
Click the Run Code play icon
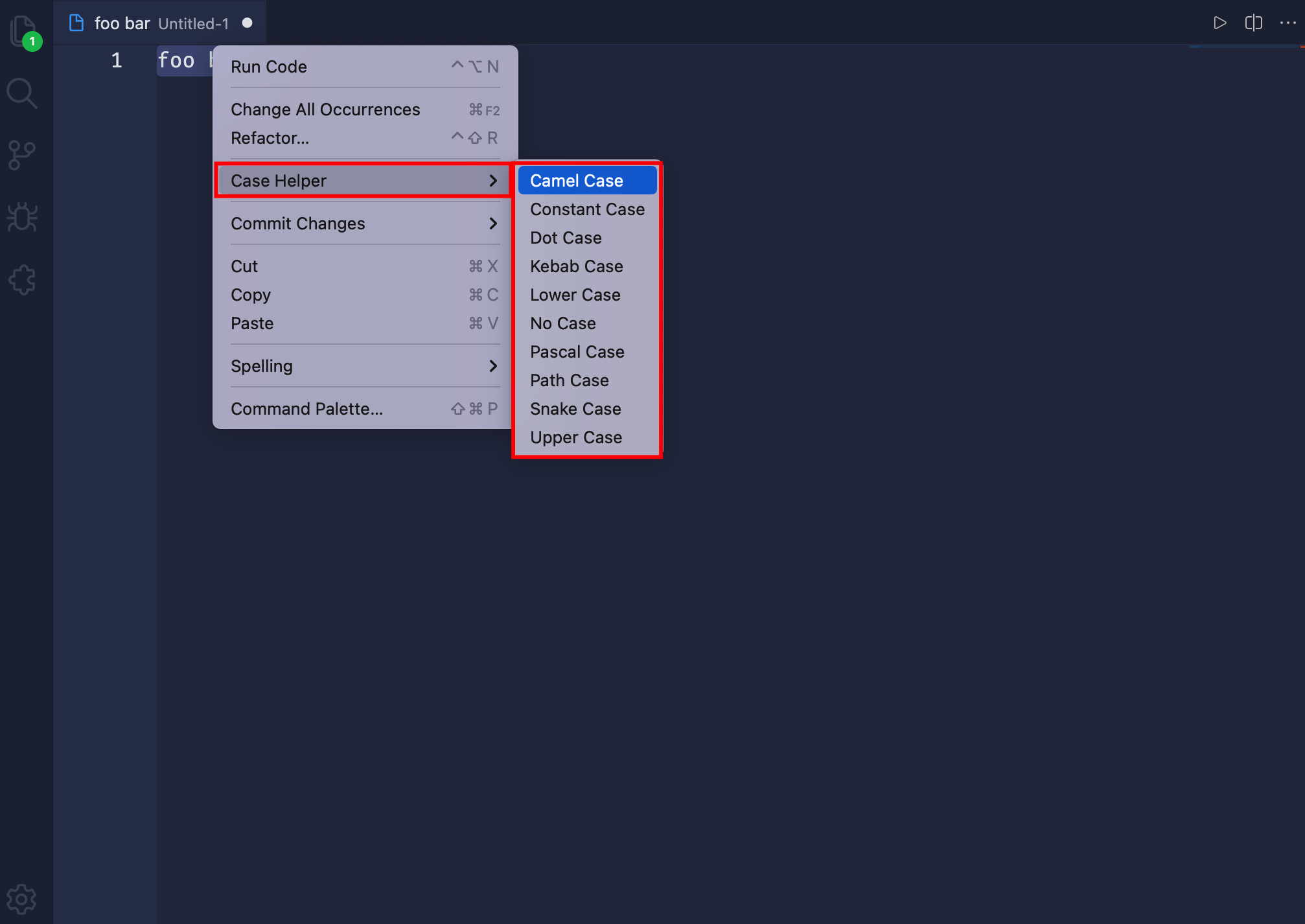pos(1219,23)
